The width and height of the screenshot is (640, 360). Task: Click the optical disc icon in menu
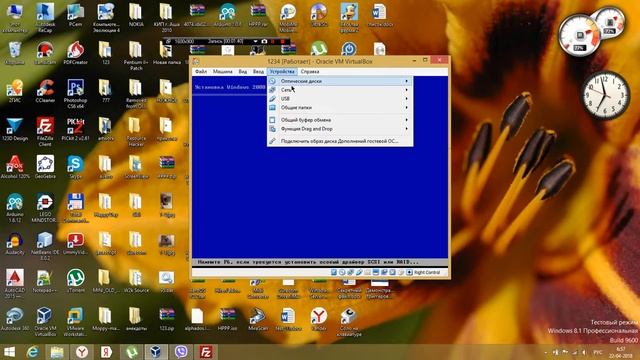coord(273,81)
